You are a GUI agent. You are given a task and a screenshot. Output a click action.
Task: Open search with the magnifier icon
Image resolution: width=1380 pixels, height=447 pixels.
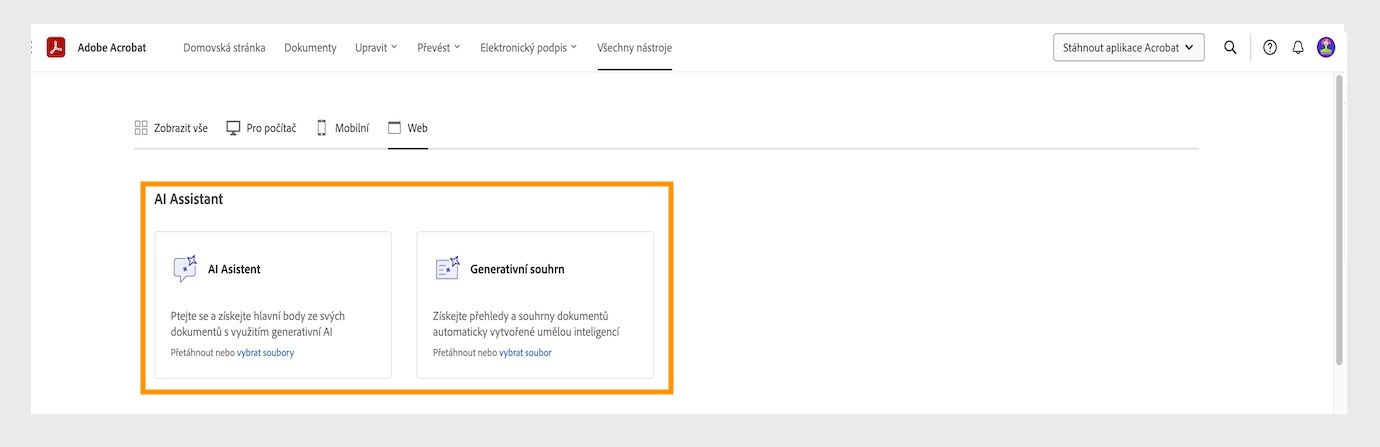pyautogui.click(x=1230, y=47)
